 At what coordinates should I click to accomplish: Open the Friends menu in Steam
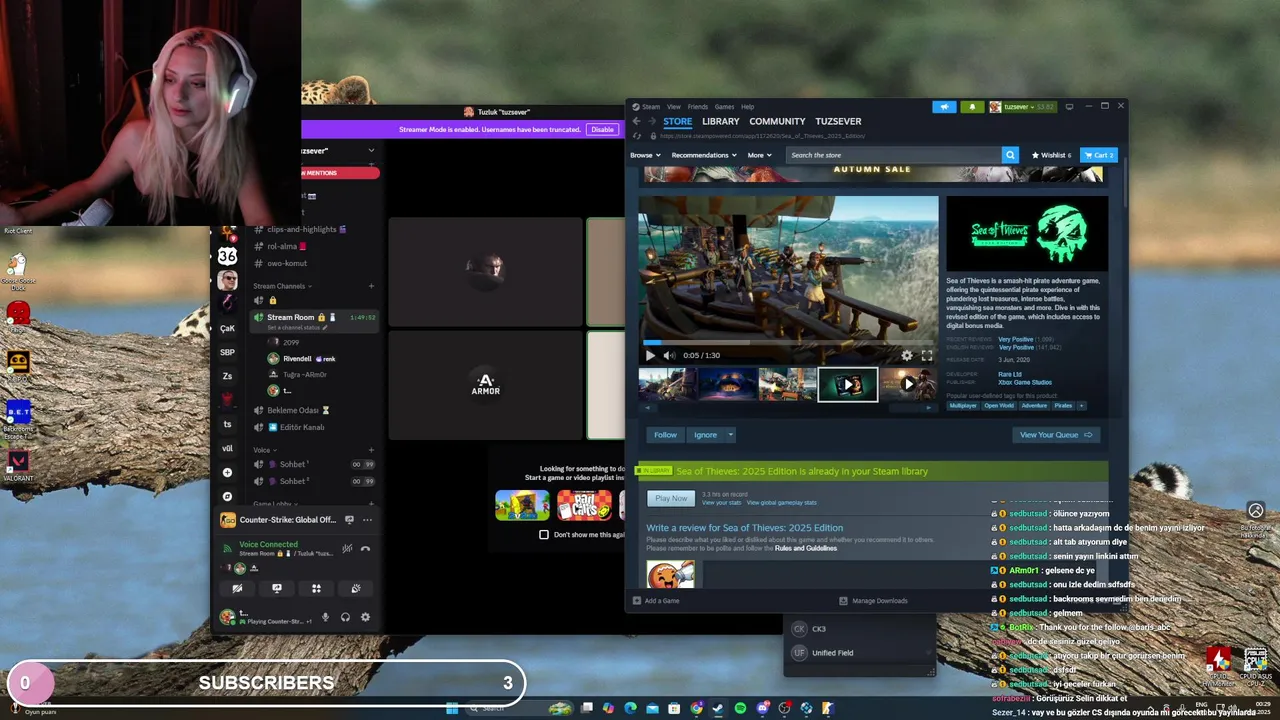(x=697, y=106)
